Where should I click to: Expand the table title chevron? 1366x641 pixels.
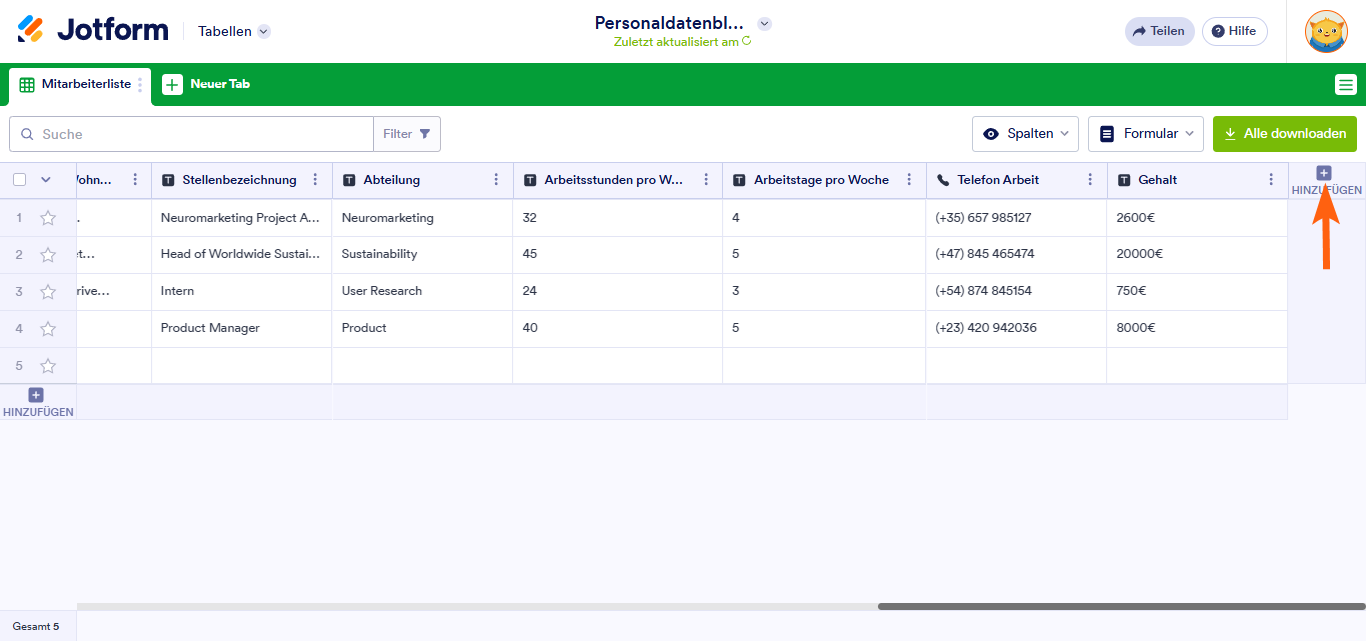point(764,24)
